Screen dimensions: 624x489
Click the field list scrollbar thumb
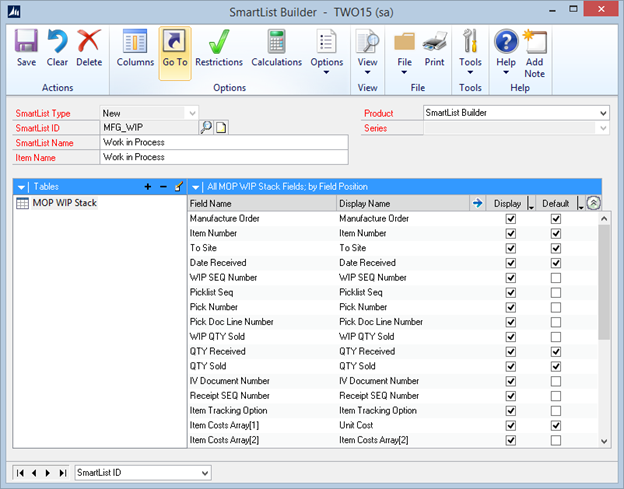pos(604,282)
